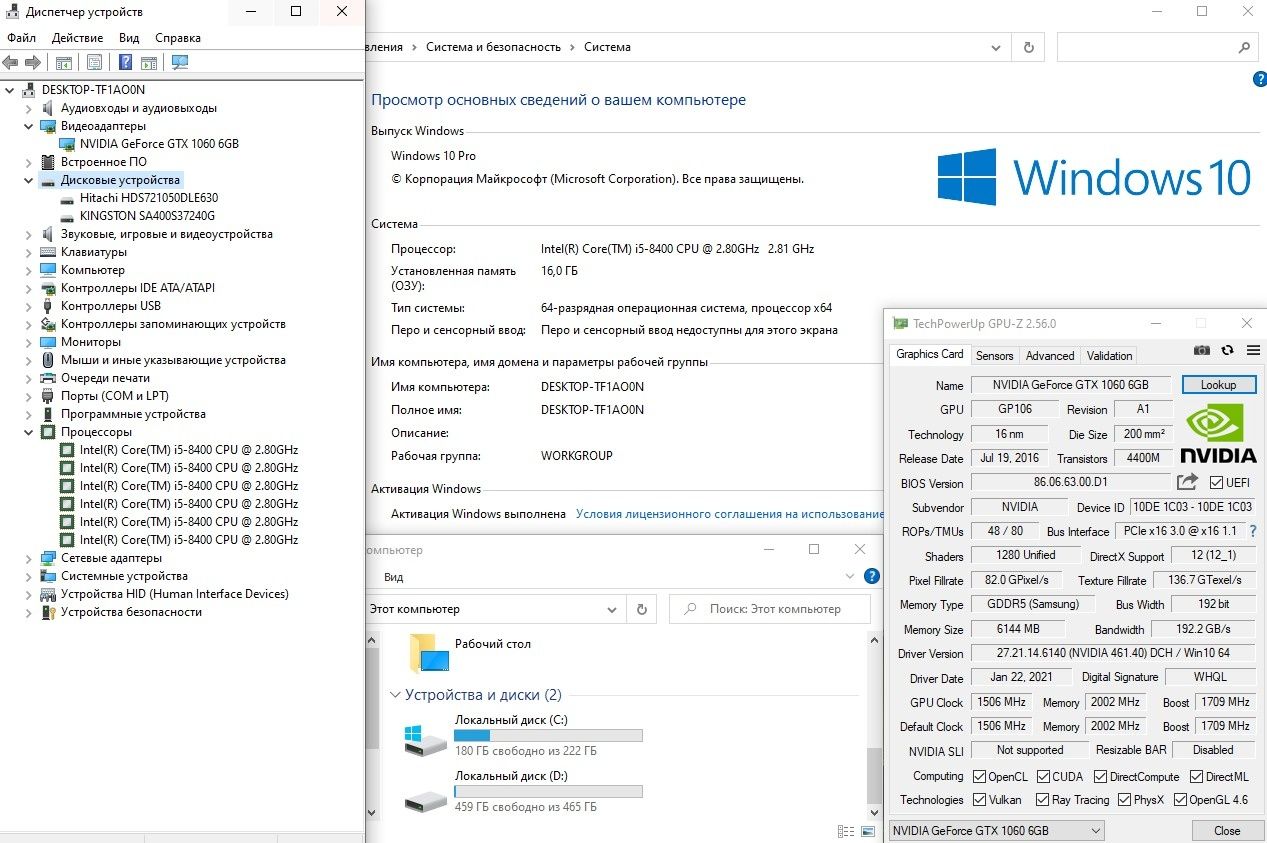Screen dimensions: 1267x843
Task: Click the Control Panel search input field
Action: pos(1157,47)
